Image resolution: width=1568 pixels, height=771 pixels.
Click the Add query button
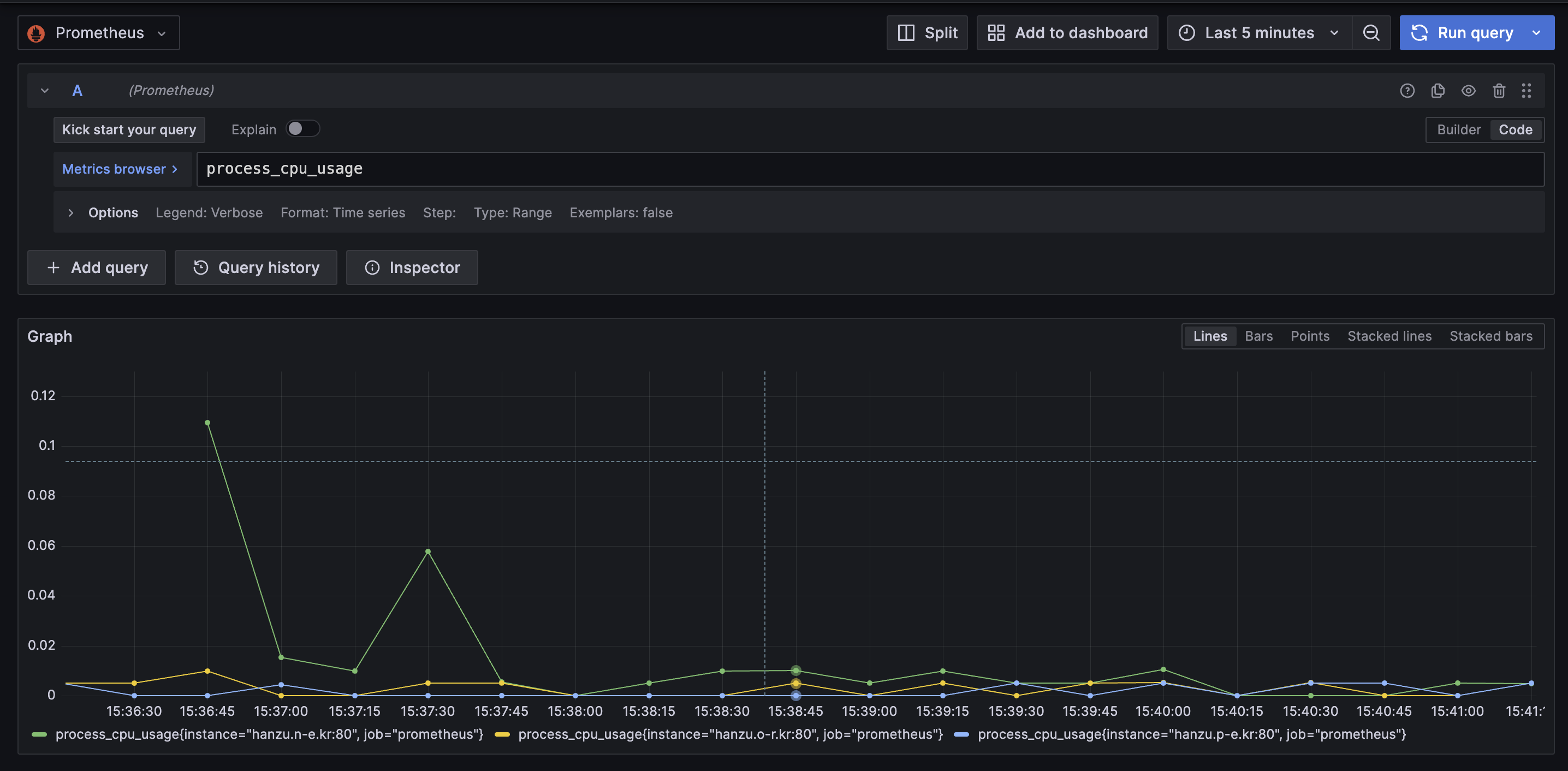(97, 268)
